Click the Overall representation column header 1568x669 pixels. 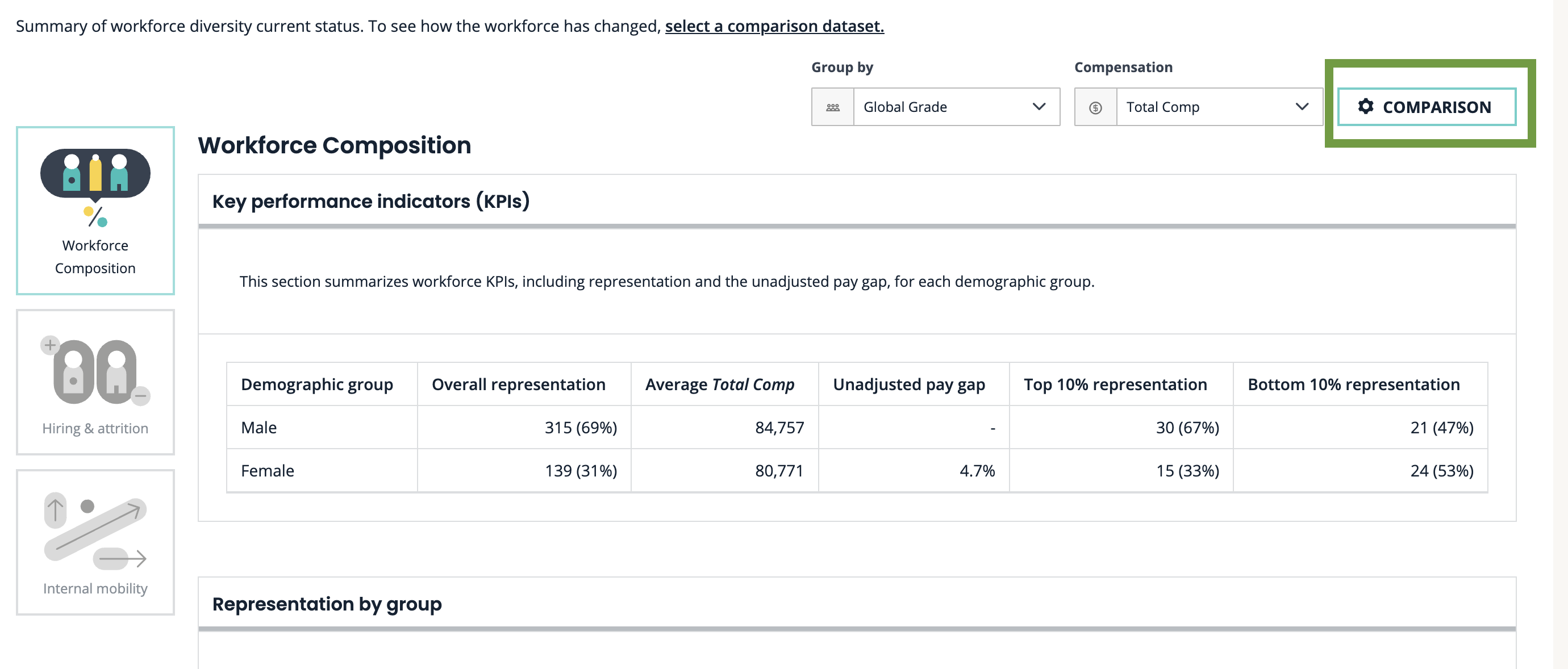coord(518,384)
